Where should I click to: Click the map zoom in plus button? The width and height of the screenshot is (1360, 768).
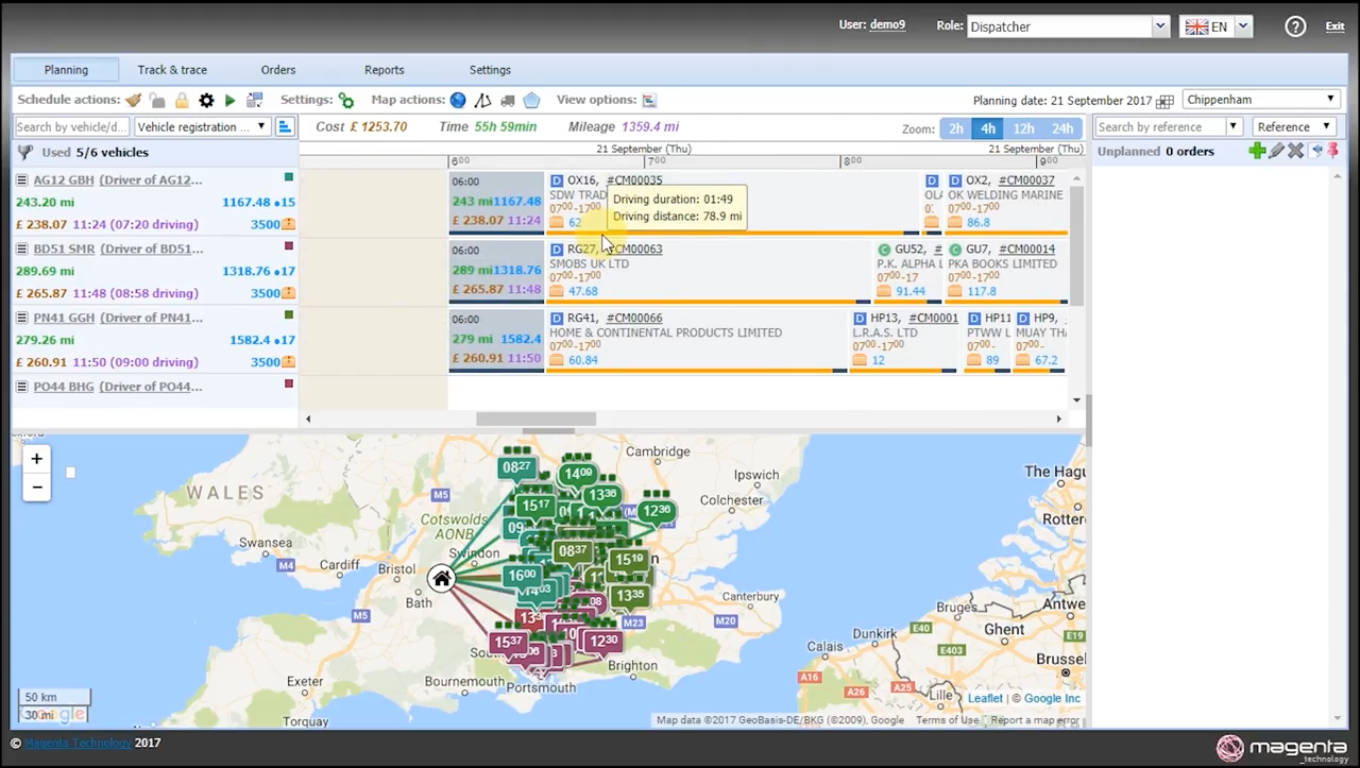tap(37, 459)
